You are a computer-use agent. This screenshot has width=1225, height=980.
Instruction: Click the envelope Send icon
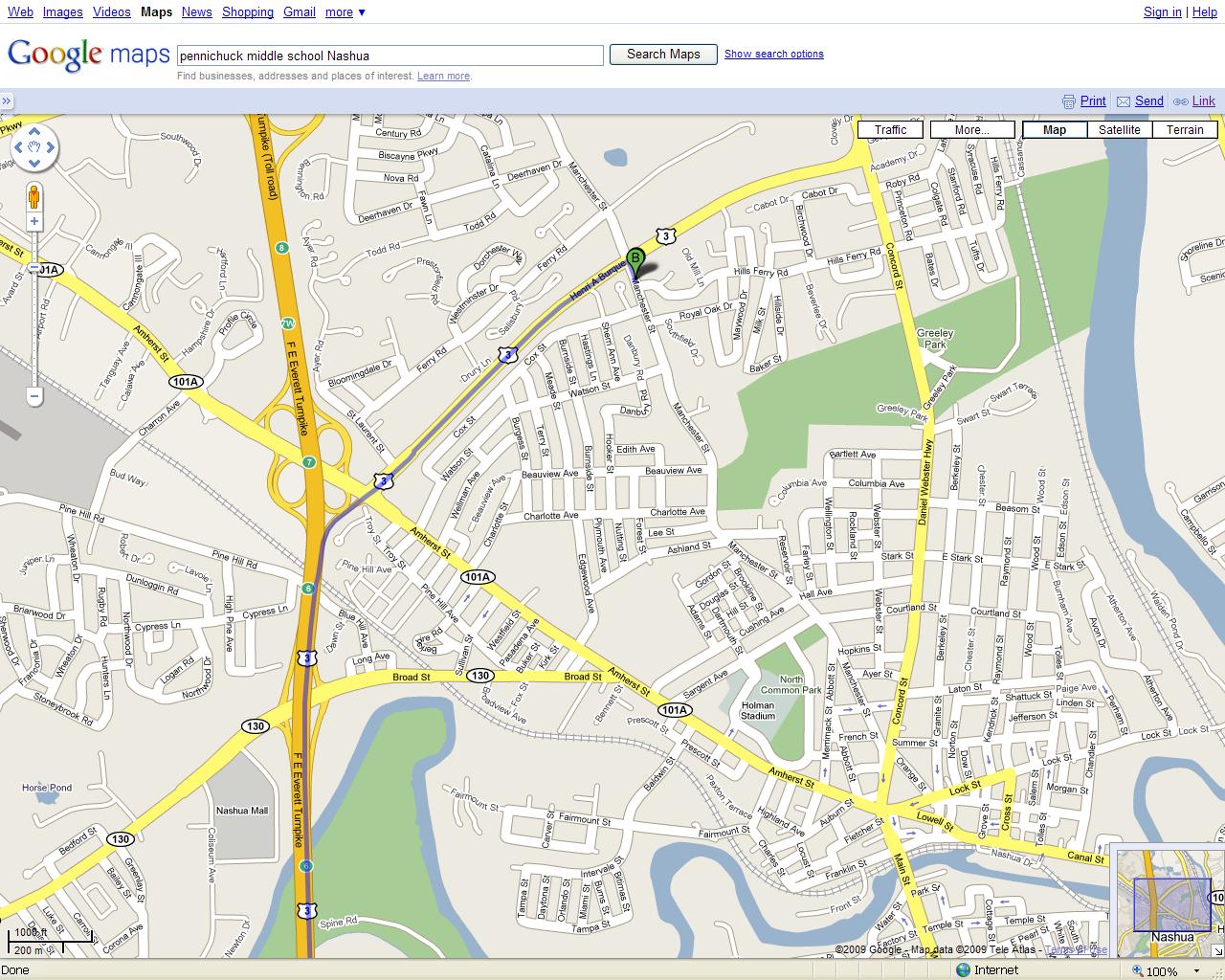pyautogui.click(x=1124, y=101)
